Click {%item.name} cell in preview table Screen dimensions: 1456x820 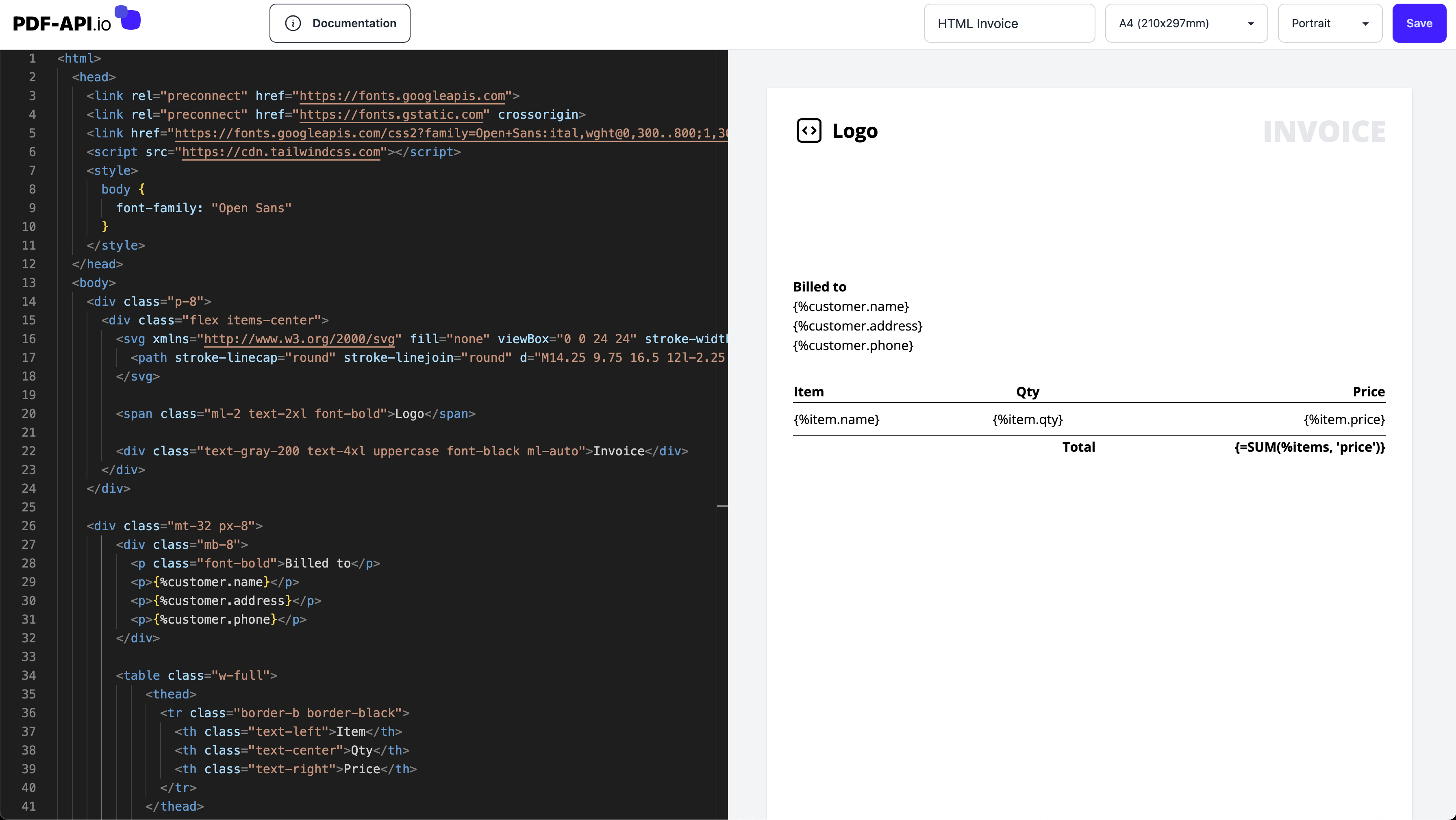click(x=837, y=419)
